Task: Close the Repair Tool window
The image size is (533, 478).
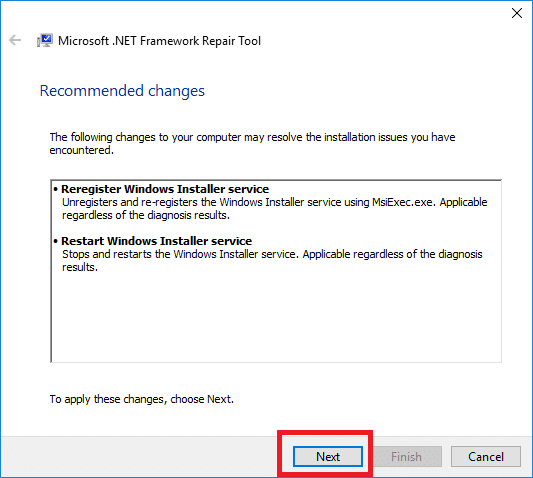Action: [x=517, y=13]
